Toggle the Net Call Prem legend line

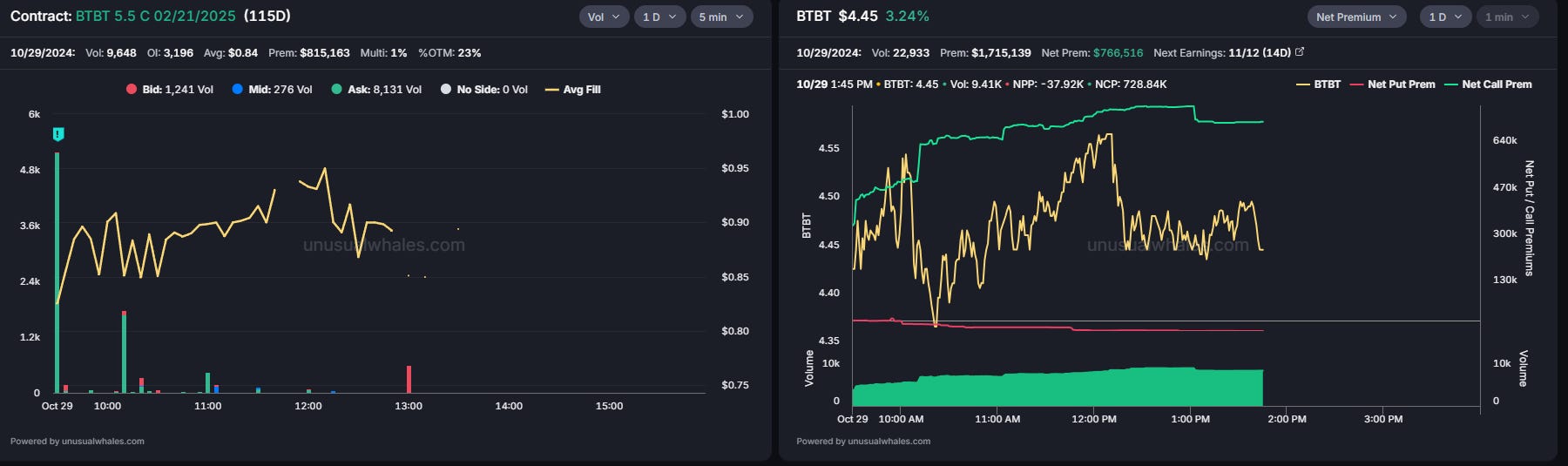click(1488, 84)
